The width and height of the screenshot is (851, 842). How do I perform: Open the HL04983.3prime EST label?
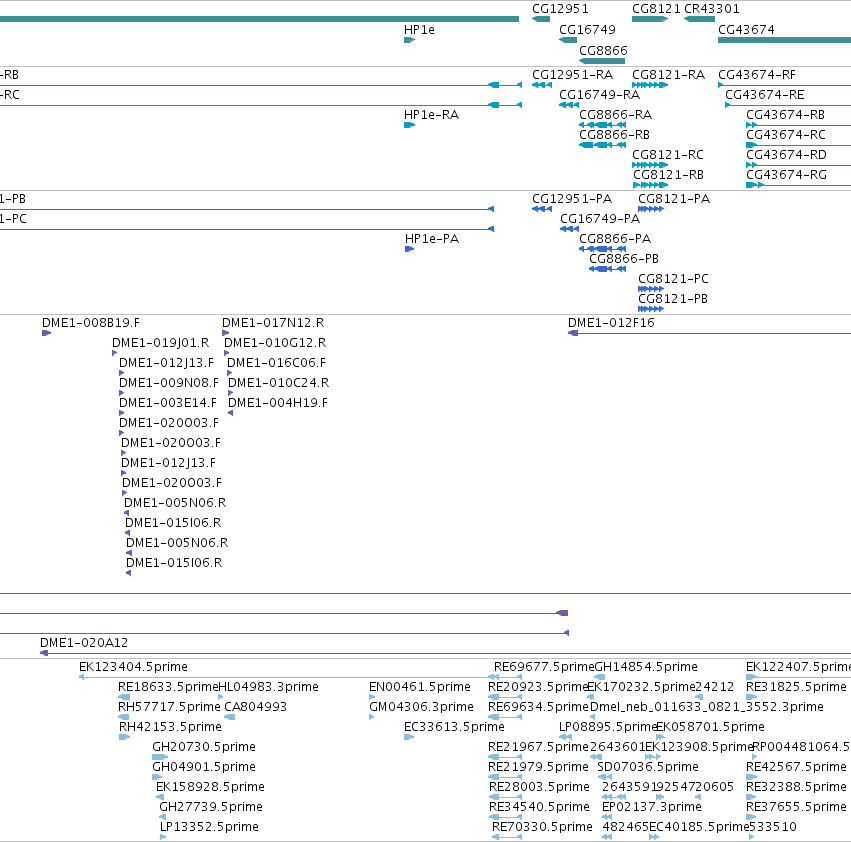[x=268, y=687]
